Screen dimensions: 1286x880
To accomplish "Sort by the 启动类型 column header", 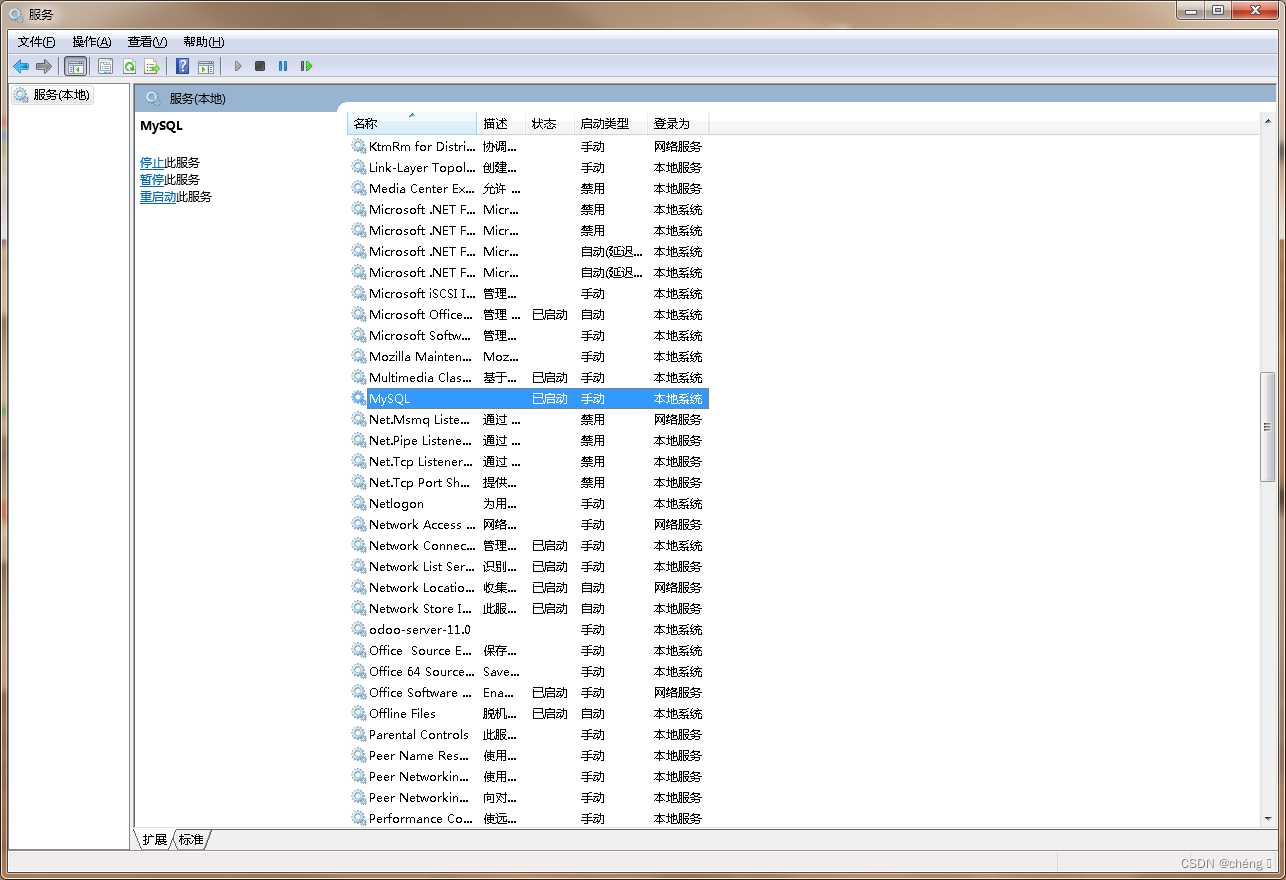I will point(605,124).
